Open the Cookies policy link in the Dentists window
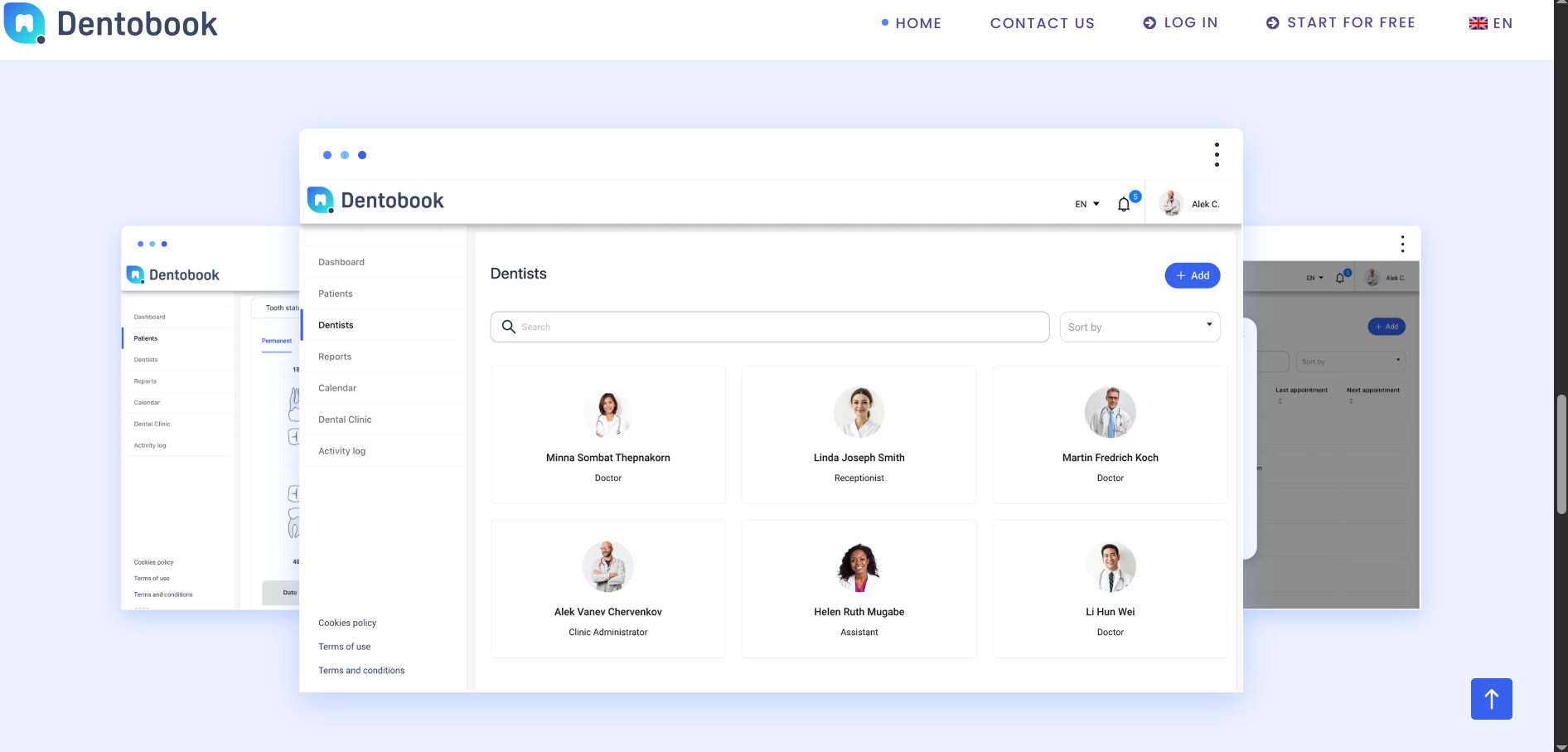The image size is (1568, 752). coord(347,623)
